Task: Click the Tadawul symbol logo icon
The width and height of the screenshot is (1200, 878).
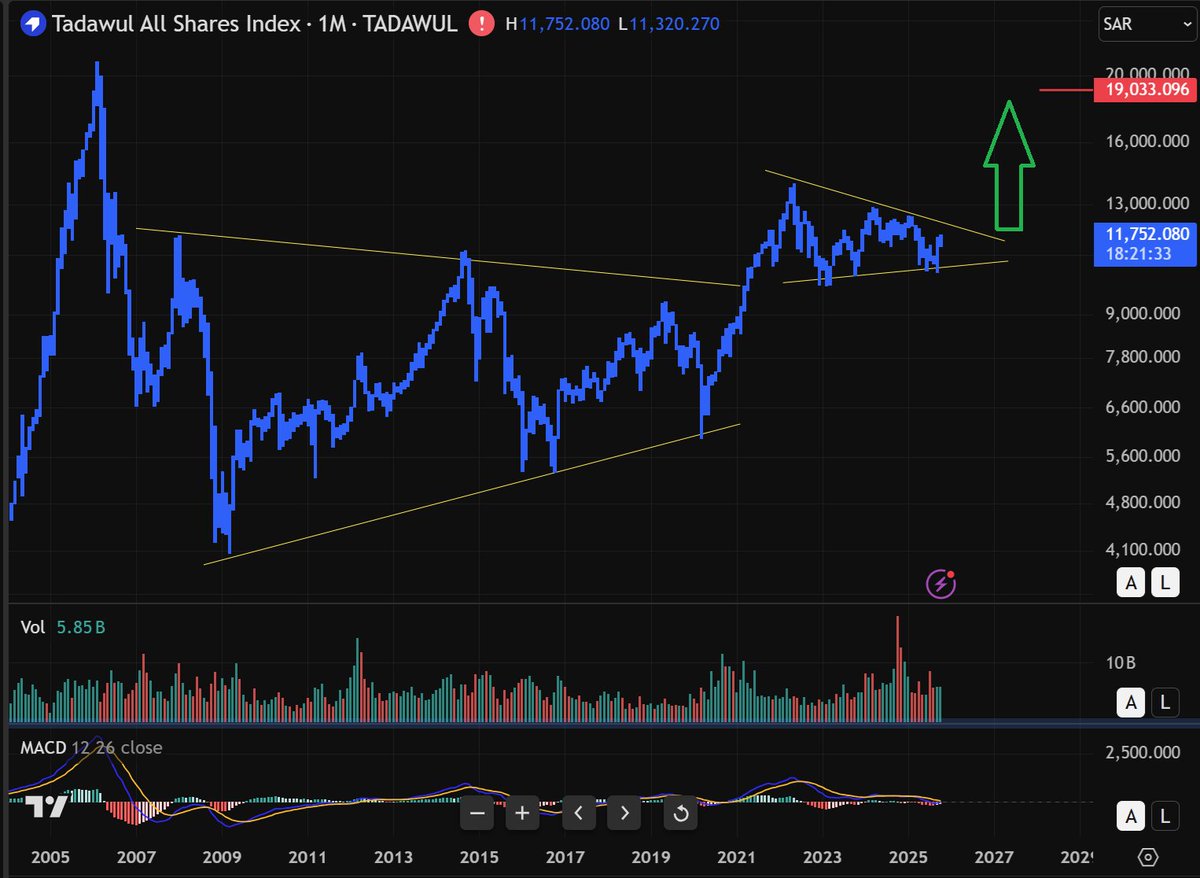Action: click(34, 23)
